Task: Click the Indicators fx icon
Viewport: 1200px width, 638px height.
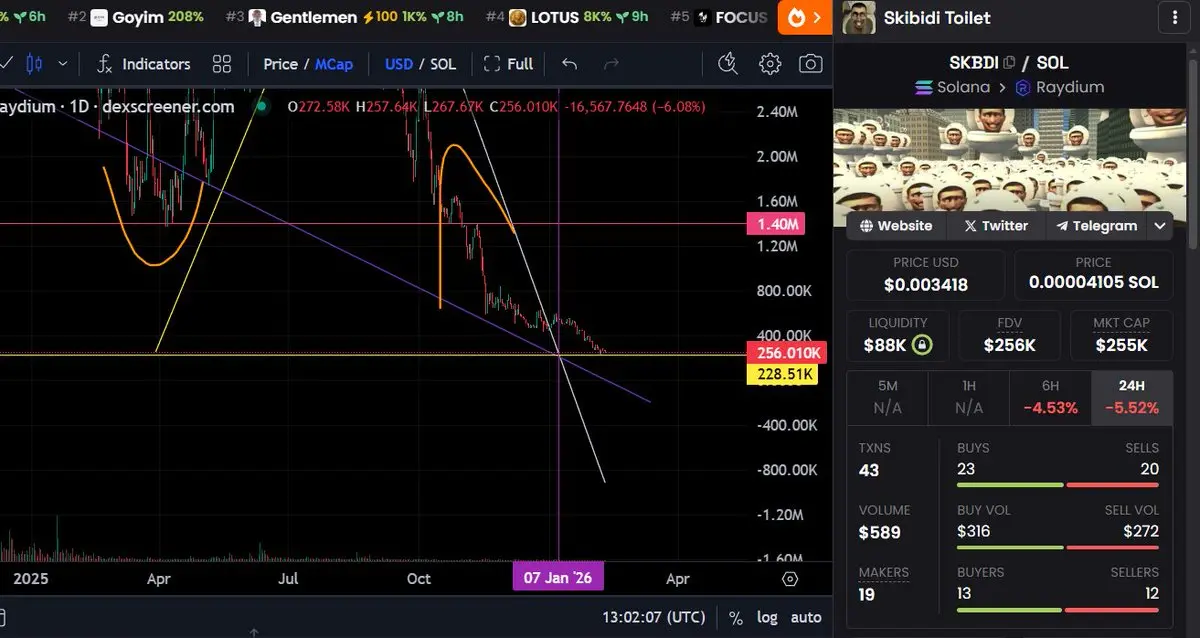Action: click(x=104, y=64)
